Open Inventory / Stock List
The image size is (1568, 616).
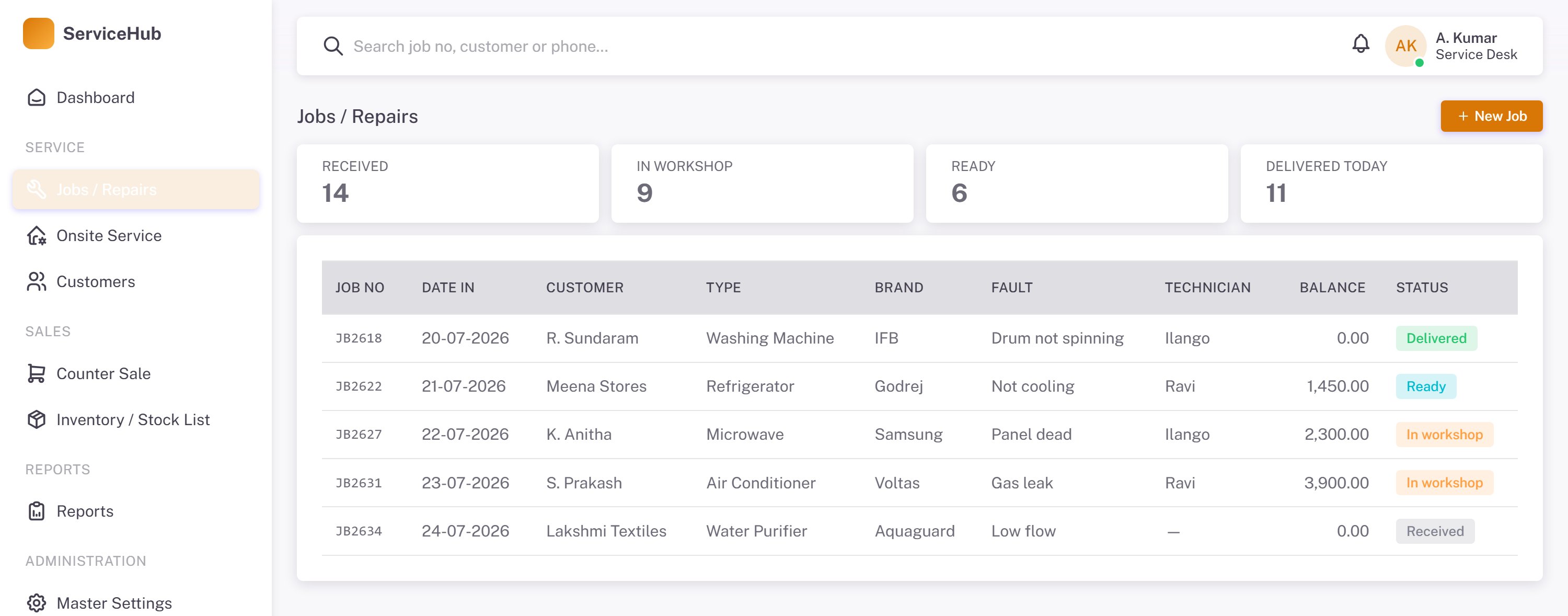(x=136, y=419)
